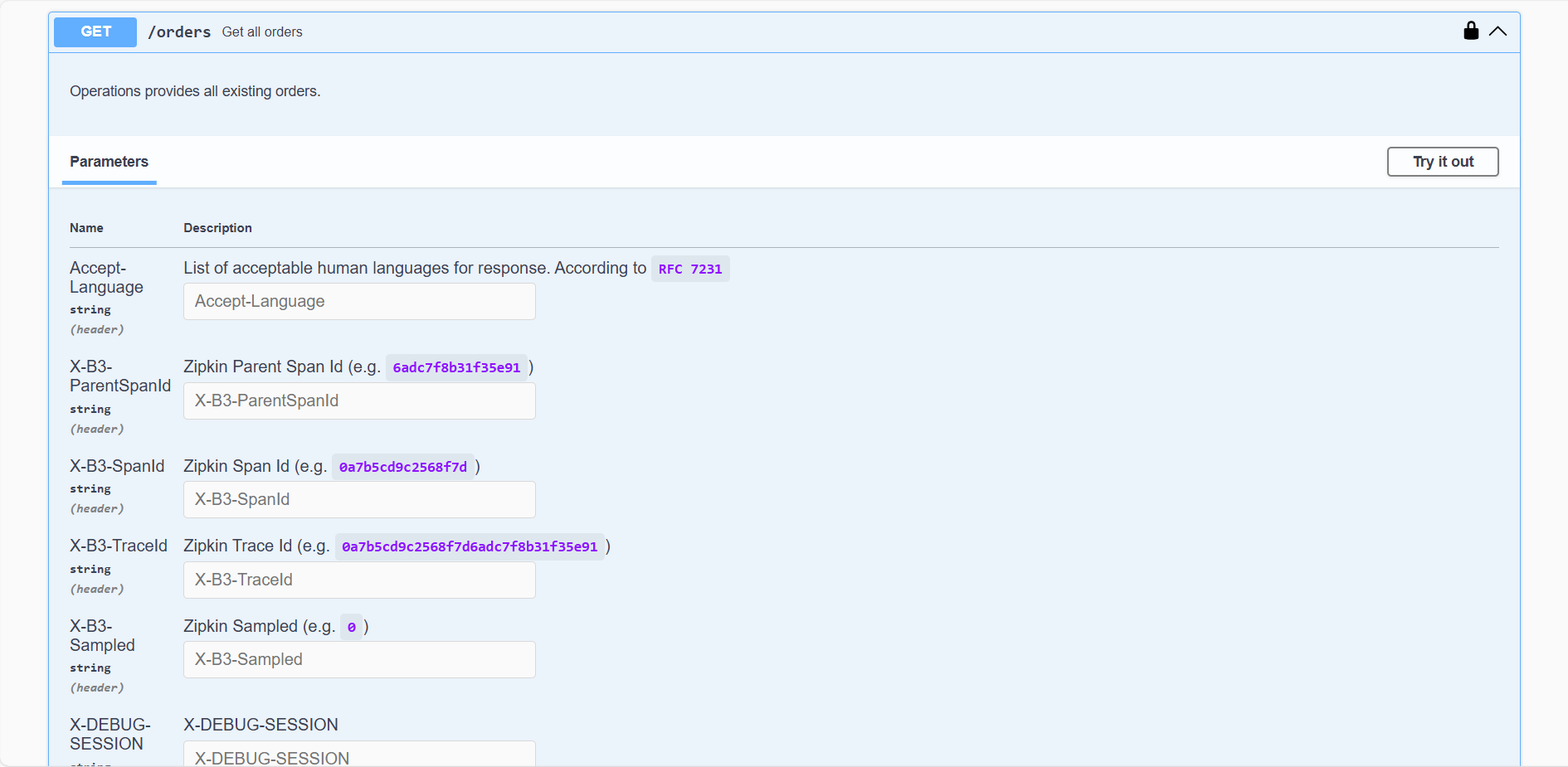Collapse the /orders operation with the chevron

(1498, 31)
